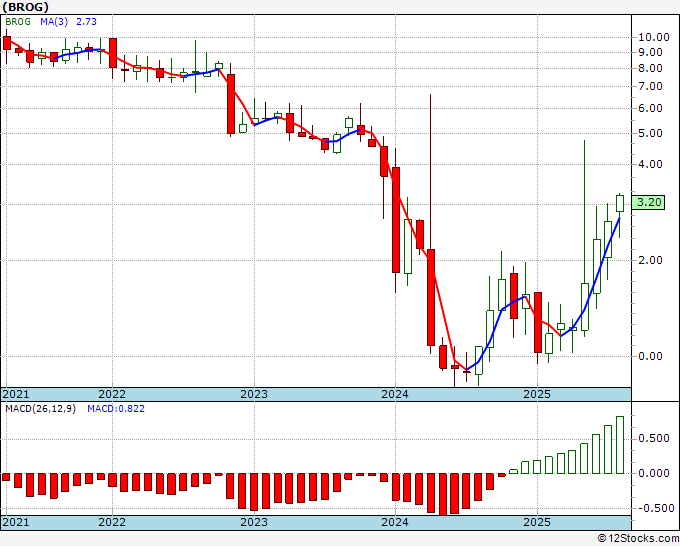Viewport: 680px width, 546px height.
Task: Click 2024 on the price chart timeline
Action: (395, 394)
